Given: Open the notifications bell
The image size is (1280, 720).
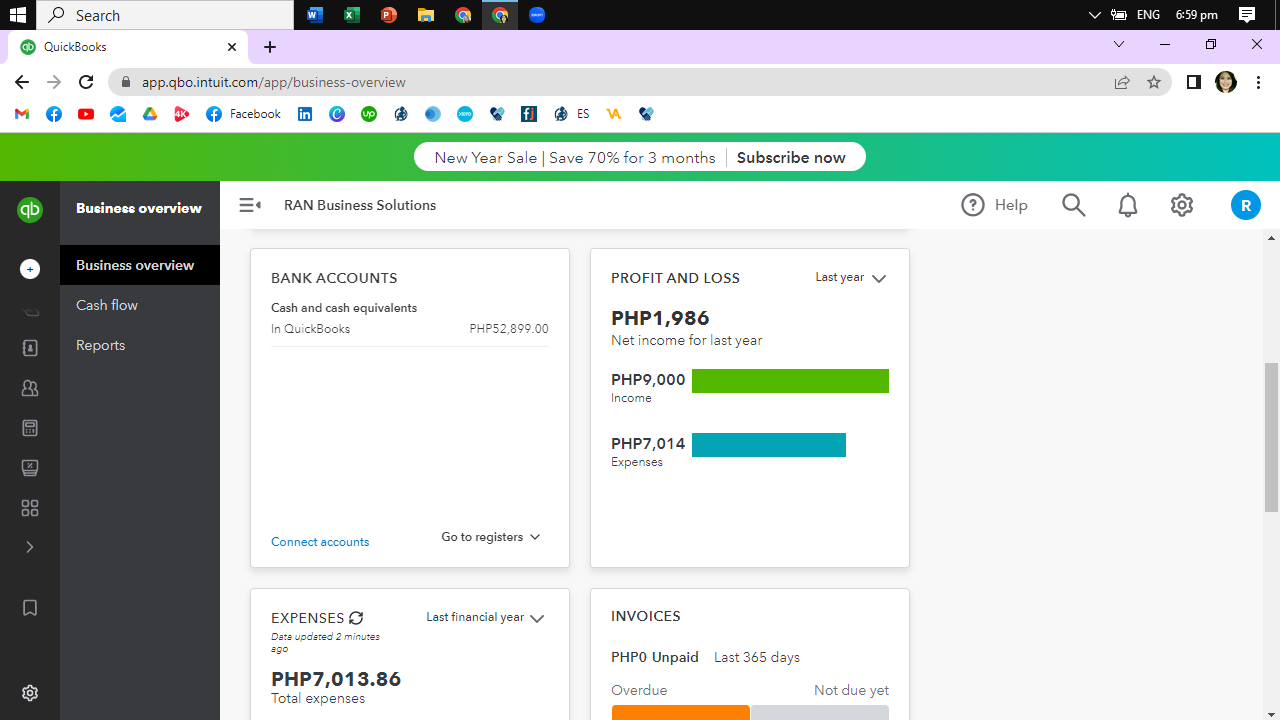Looking at the screenshot, I should 1127,205.
